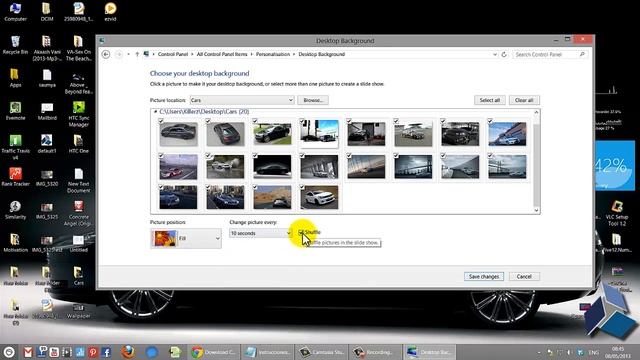This screenshot has height=360, width=640.
Task: Uncheck the first thumbnail's checkbox in top row
Action: (161, 121)
